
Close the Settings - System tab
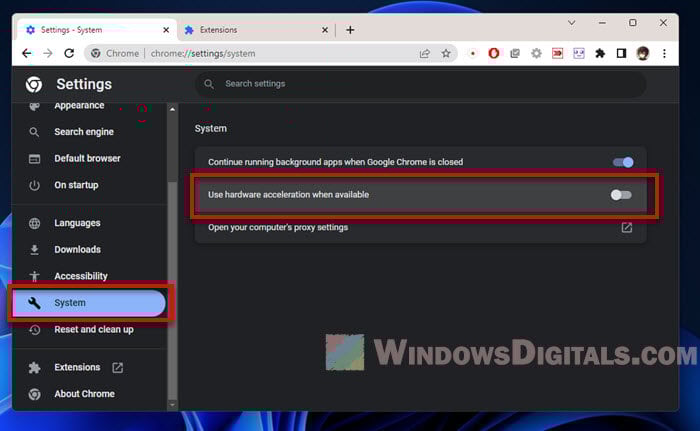coord(166,30)
